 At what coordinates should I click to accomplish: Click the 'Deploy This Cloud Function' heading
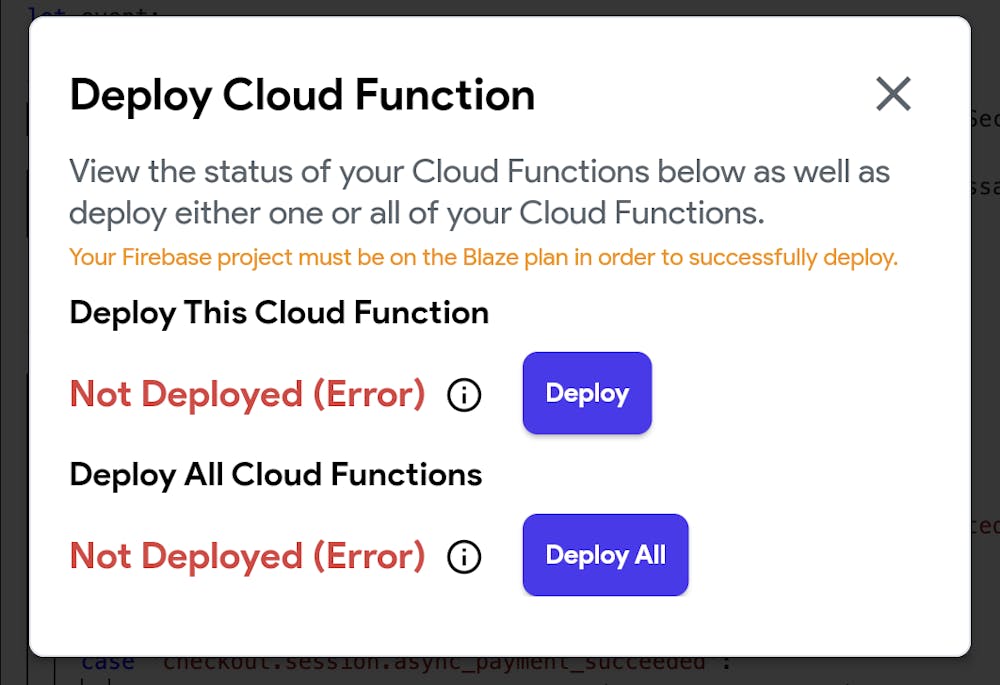(279, 313)
